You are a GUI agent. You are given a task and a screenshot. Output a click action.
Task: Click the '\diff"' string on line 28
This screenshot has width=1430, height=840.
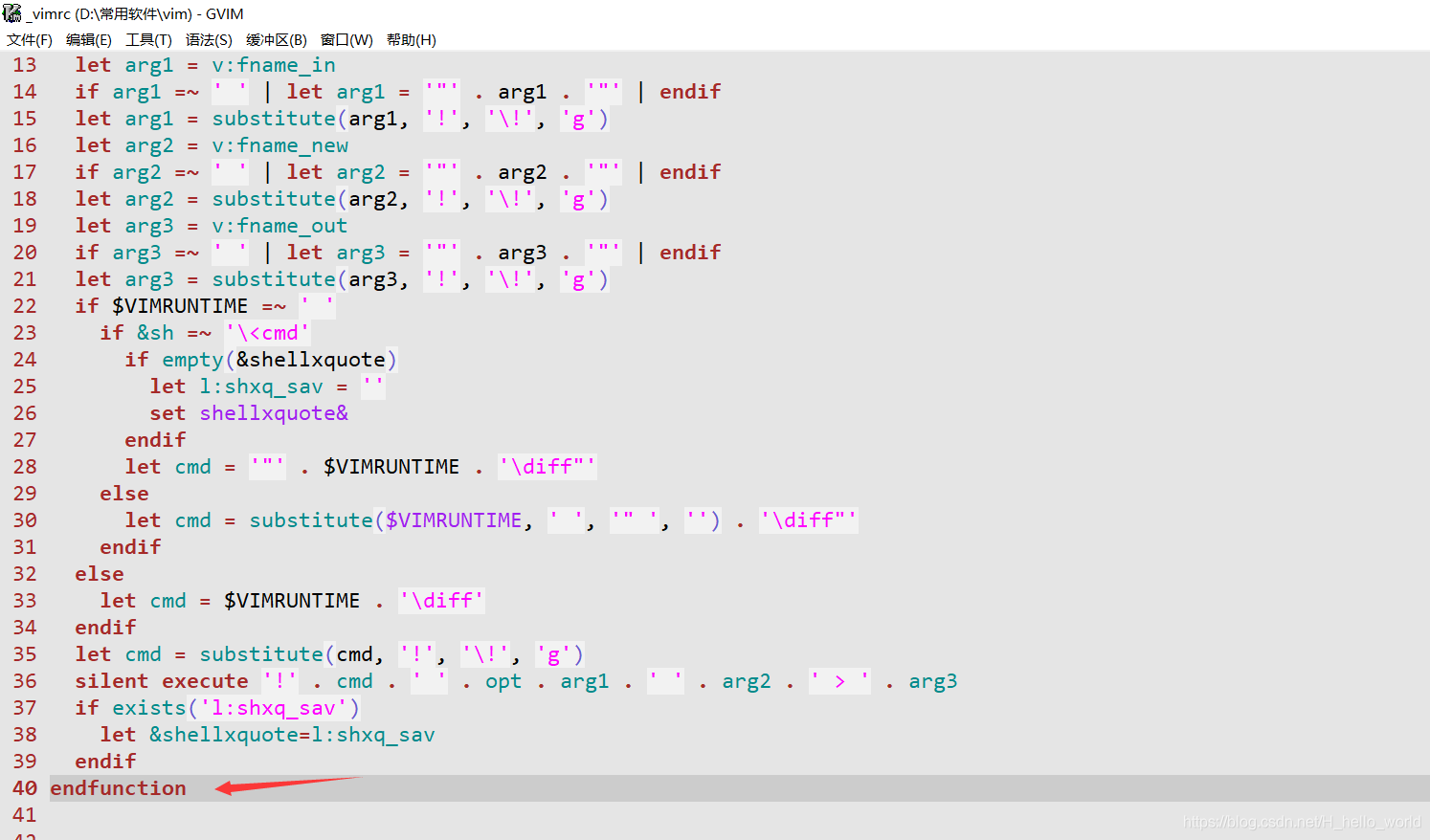point(547,467)
